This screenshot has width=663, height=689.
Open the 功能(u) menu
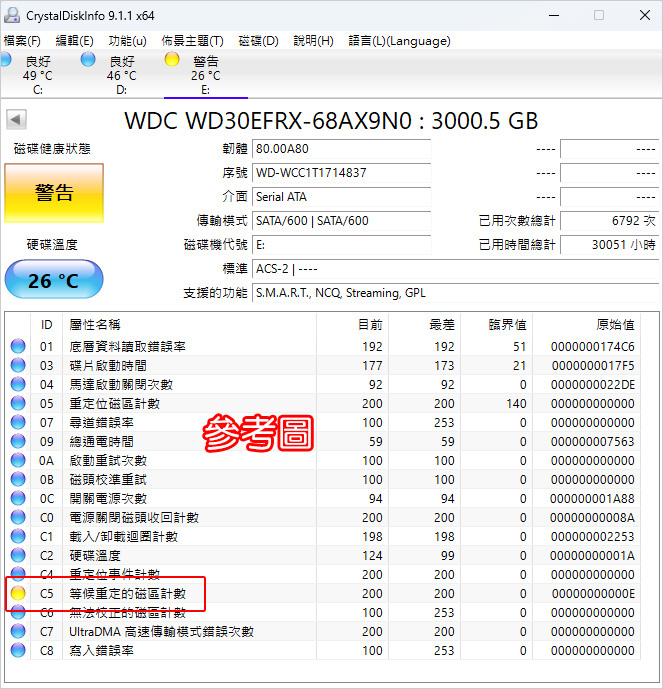127,41
